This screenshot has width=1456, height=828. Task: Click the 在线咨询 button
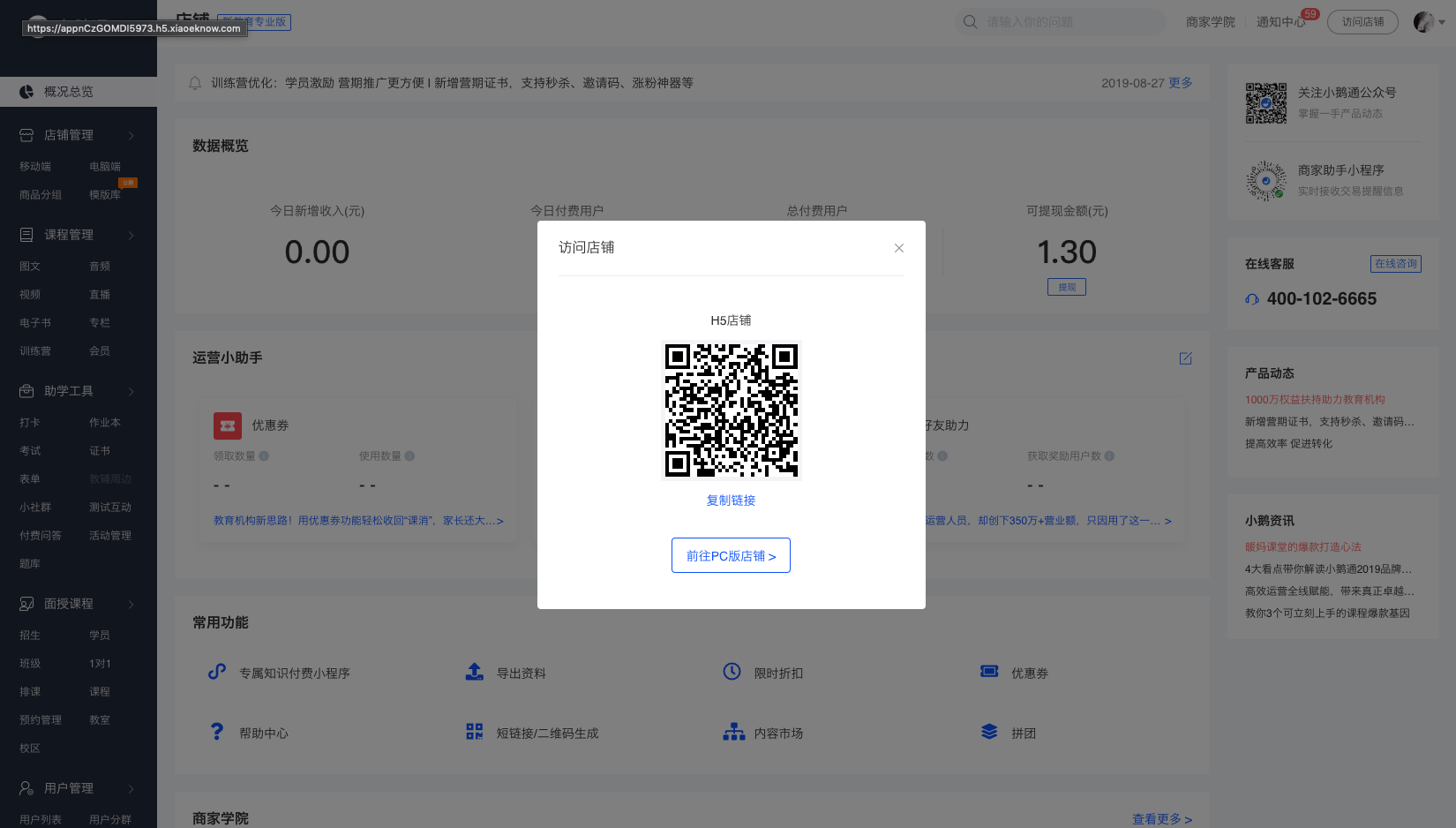coord(1396,264)
